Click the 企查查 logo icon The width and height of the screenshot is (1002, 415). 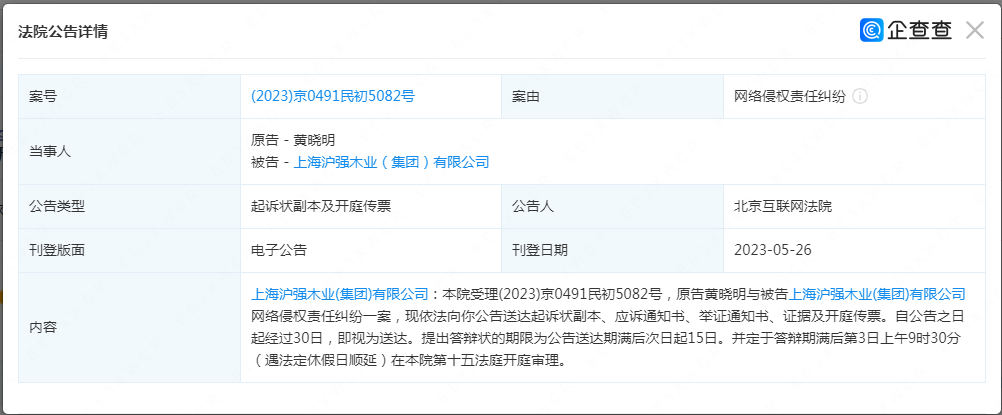872,30
